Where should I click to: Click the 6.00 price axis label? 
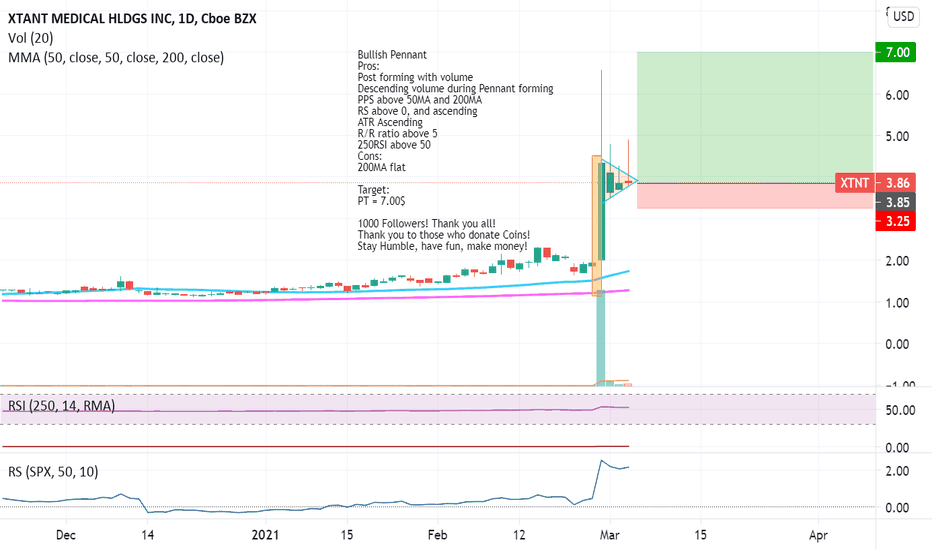(898, 95)
